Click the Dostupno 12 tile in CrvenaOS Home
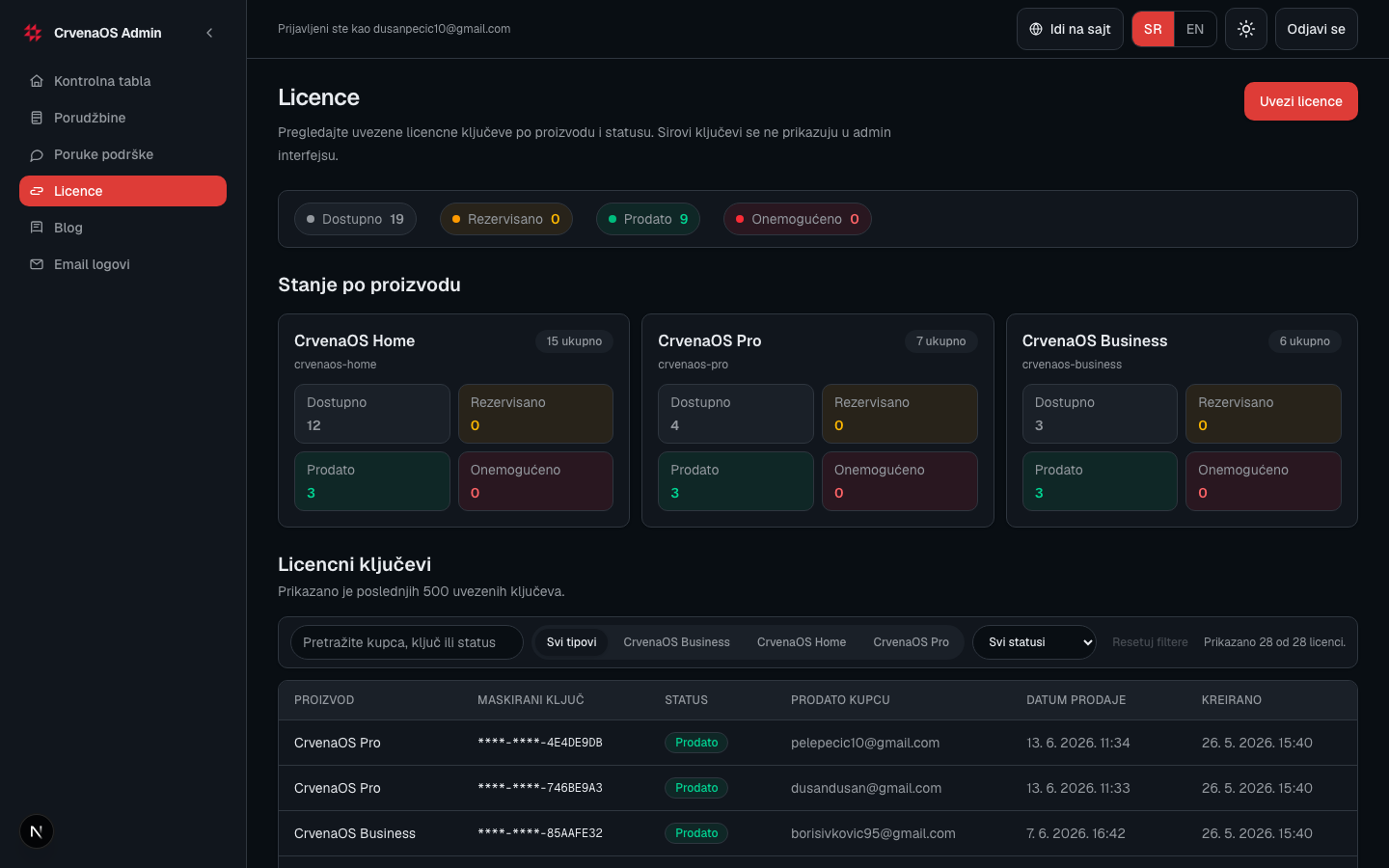This screenshot has width=1389, height=868. (x=372, y=414)
